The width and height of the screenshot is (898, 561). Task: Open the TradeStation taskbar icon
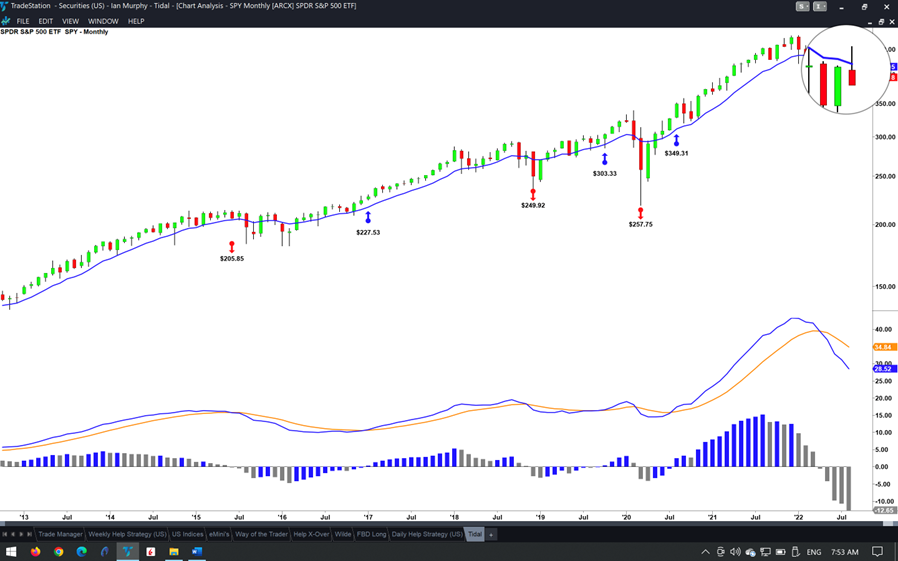coord(127,552)
